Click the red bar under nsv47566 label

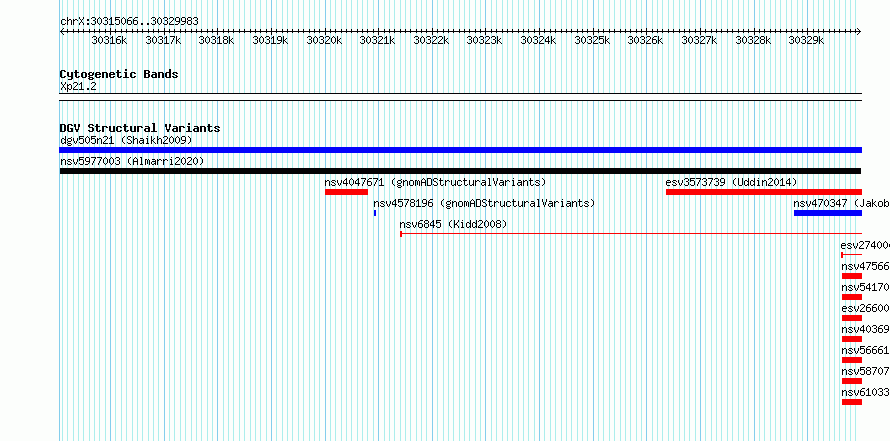coord(851,276)
